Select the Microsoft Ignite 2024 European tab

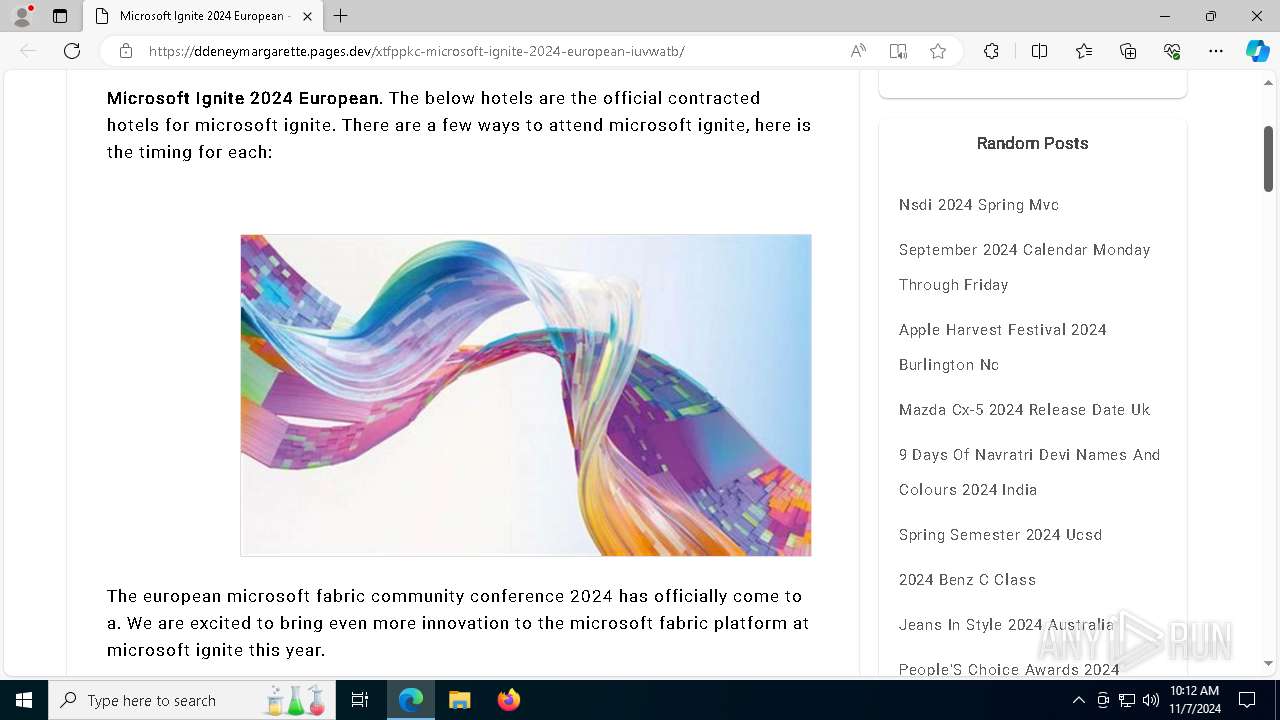click(x=203, y=16)
